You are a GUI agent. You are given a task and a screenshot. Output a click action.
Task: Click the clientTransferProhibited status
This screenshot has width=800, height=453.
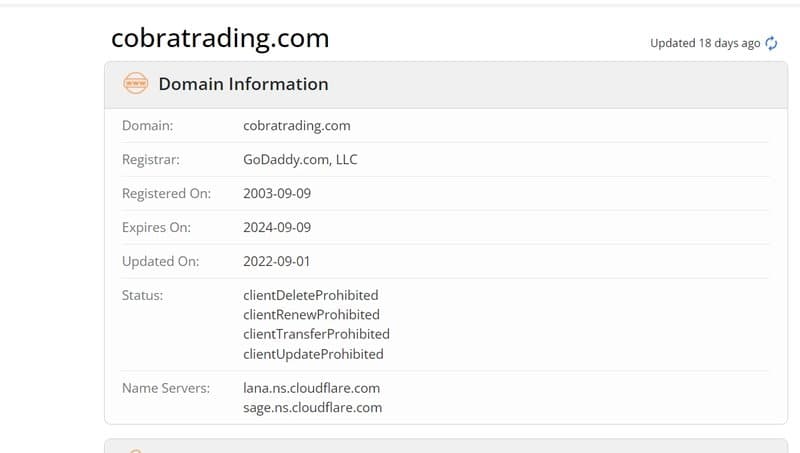tap(316, 334)
